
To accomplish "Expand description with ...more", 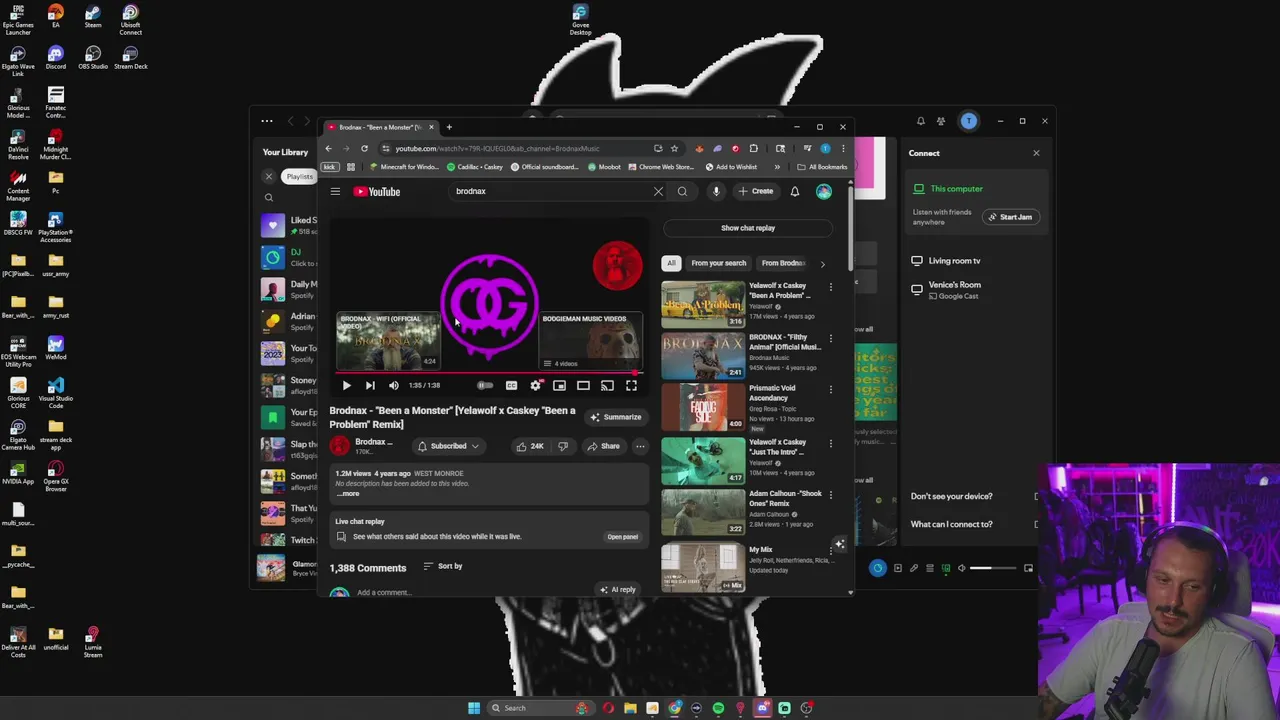I will pyautogui.click(x=347, y=494).
